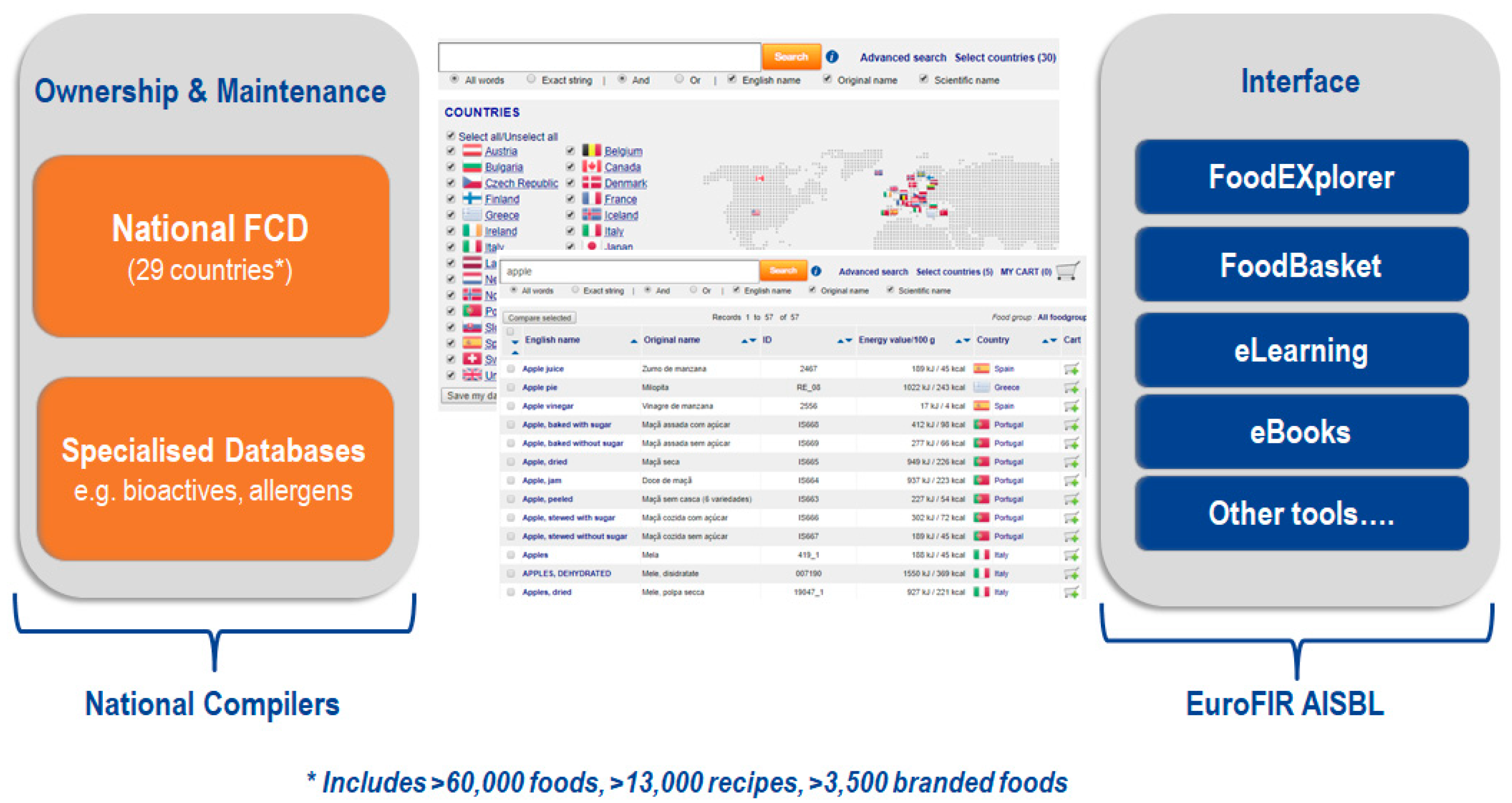
Task: Tick the Apple pie row checkbox
Action: [511, 387]
